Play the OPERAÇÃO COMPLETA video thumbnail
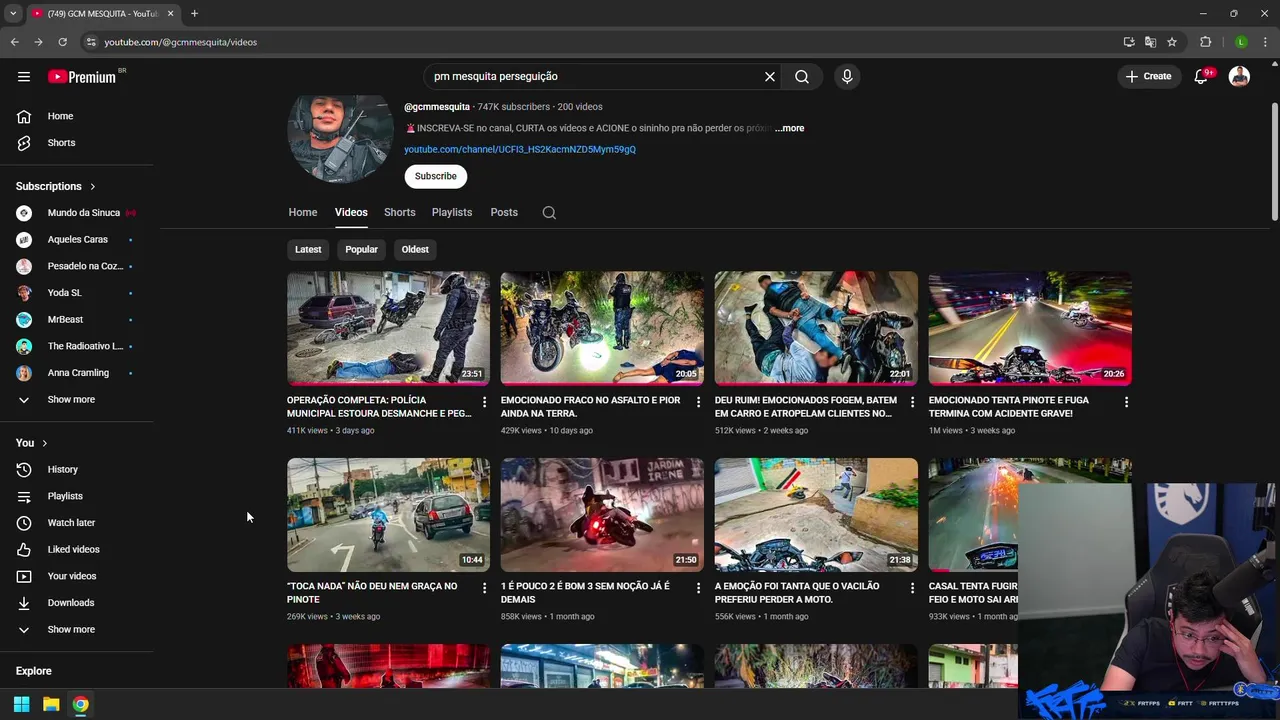The height and width of the screenshot is (720, 1280). click(x=388, y=328)
